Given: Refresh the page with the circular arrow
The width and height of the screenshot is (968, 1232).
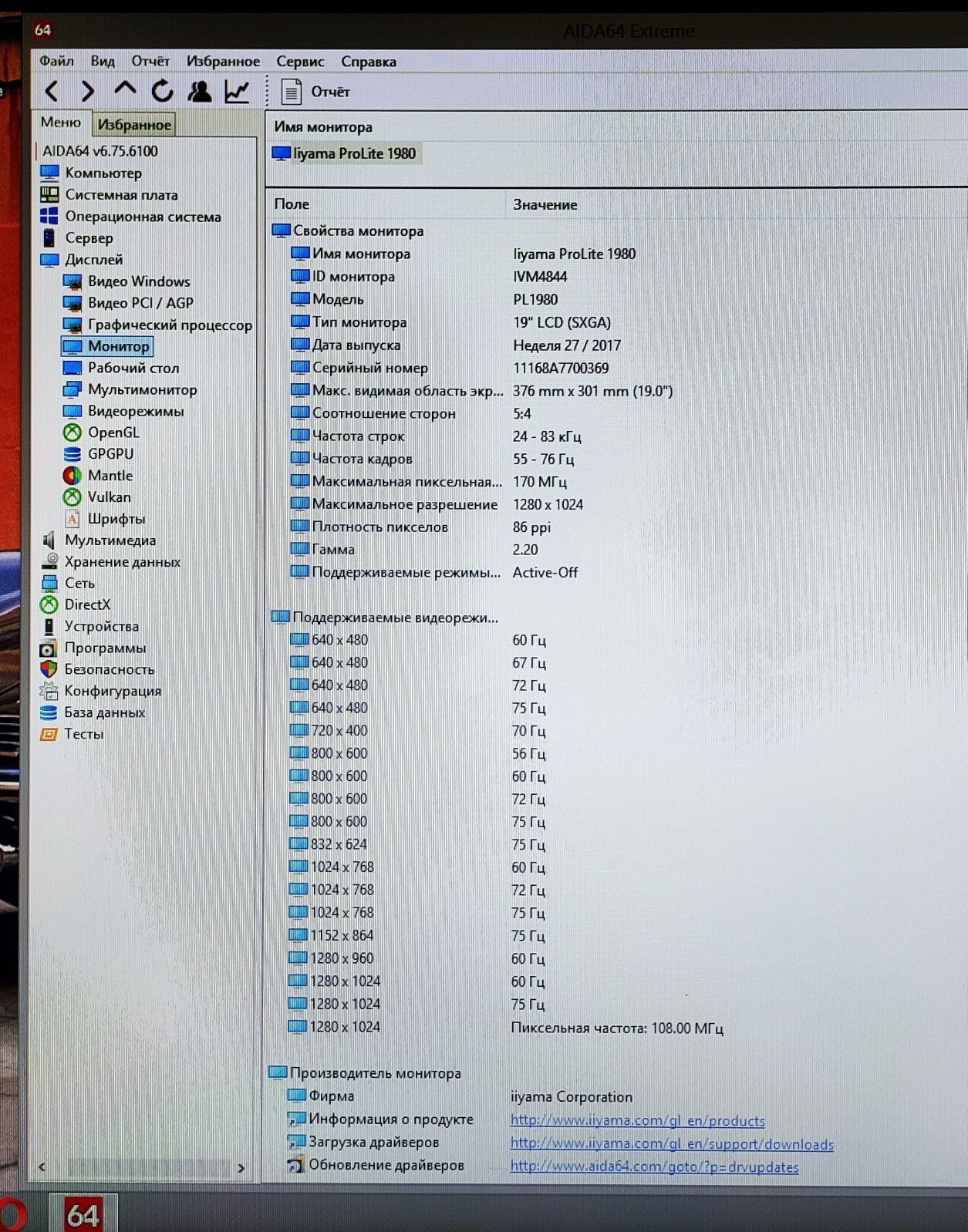Looking at the screenshot, I should 162,91.
